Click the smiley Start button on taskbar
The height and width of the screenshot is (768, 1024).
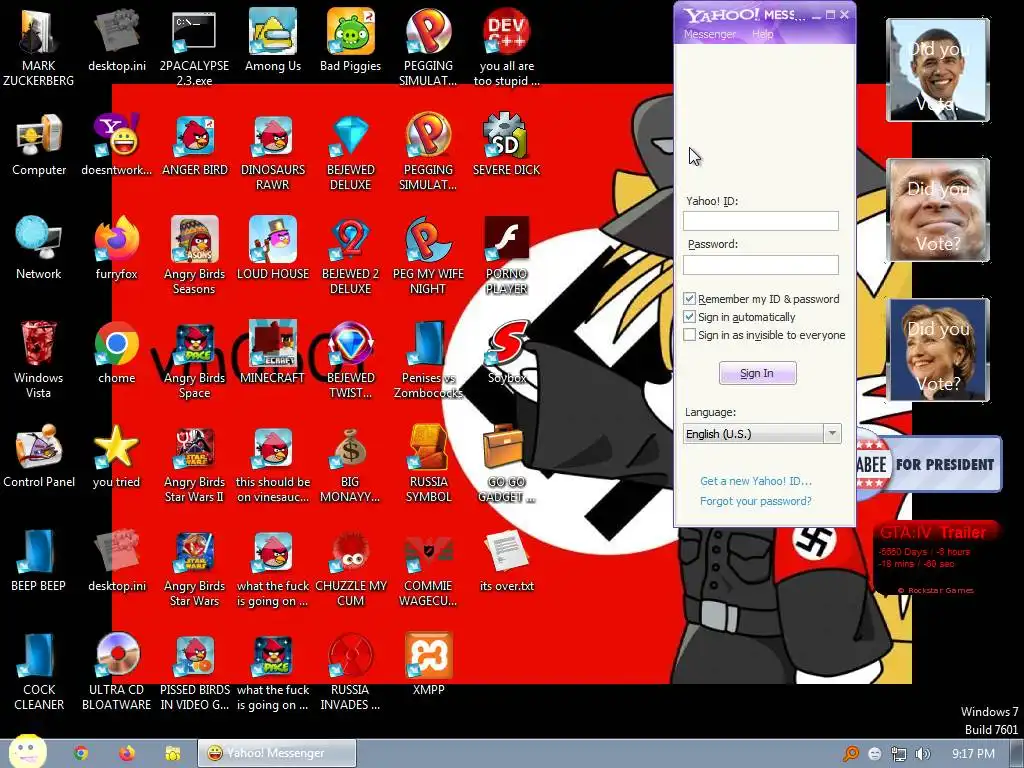point(27,751)
